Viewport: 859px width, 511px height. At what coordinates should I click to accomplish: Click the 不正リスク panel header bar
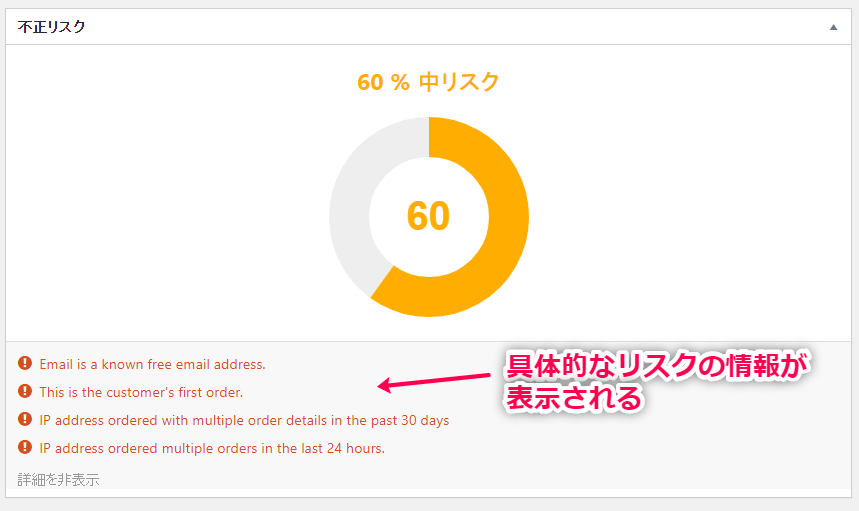(x=428, y=27)
